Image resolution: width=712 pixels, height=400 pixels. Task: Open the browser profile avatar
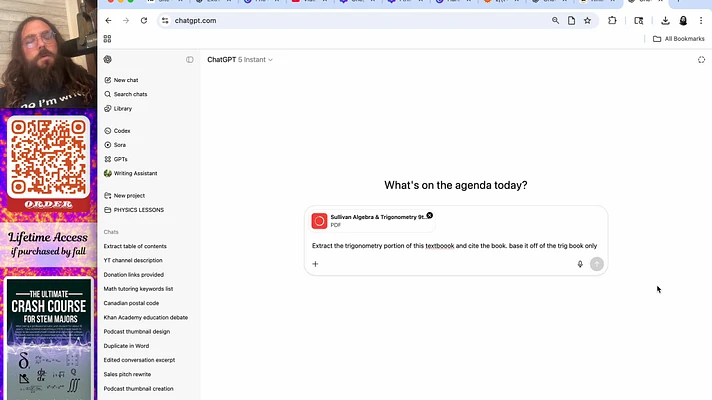[683, 20]
